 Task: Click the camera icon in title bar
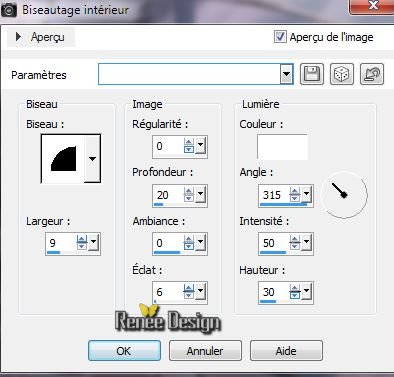click(9, 10)
